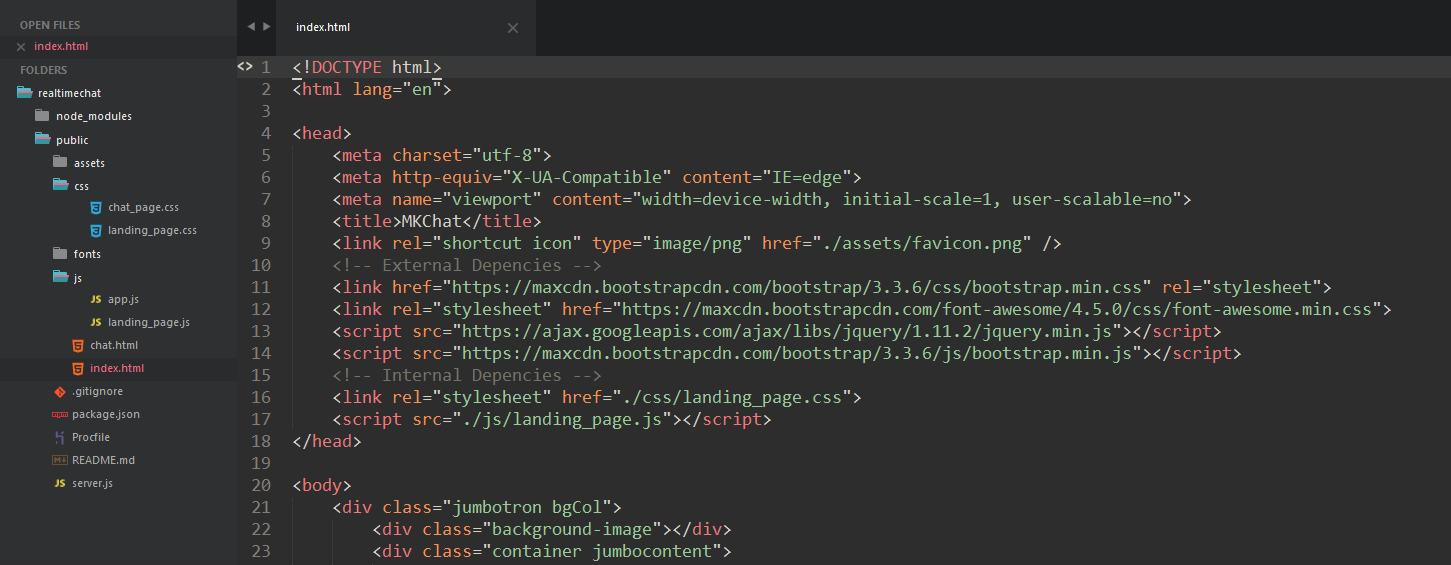Click the CSS file icon for landing_page.css
Viewport: 1451px width, 565px height.
[x=96, y=230]
